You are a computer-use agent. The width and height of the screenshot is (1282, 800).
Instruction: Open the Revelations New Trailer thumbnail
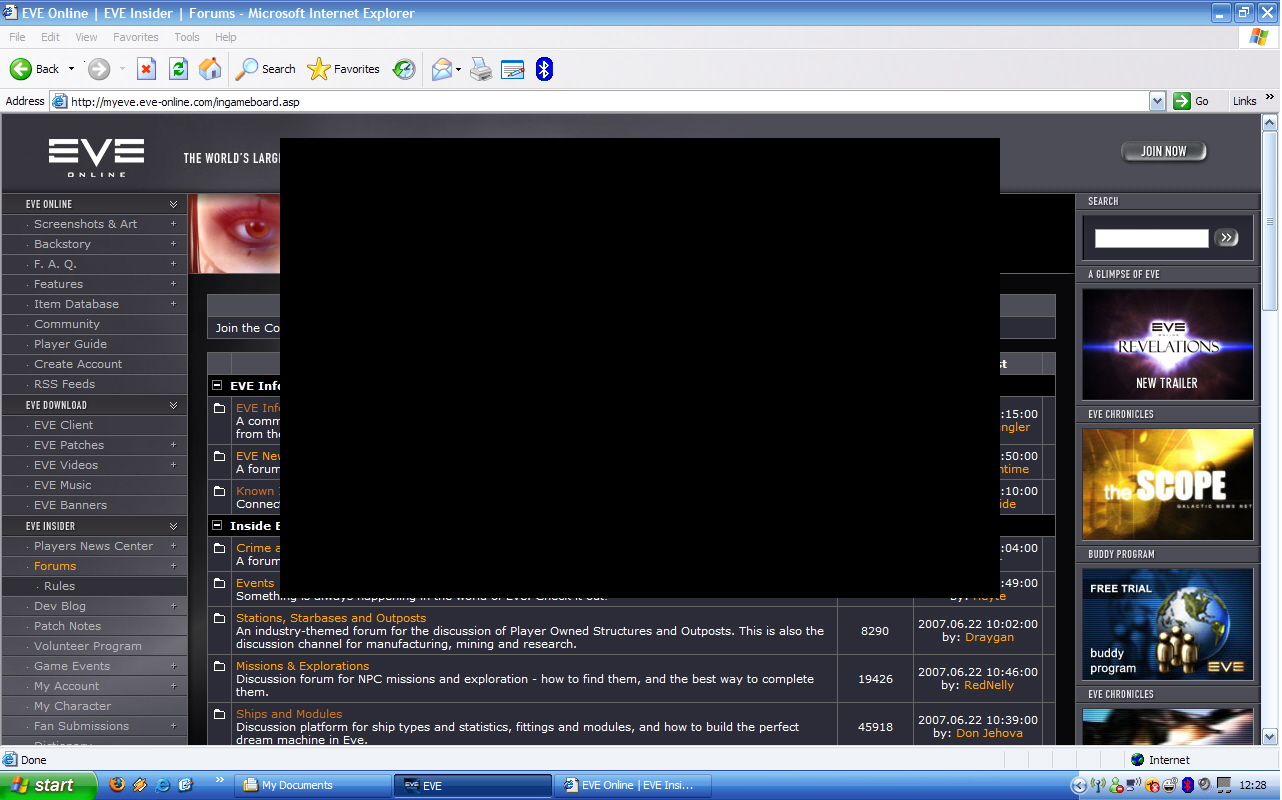pyautogui.click(x=1168, y=344)
